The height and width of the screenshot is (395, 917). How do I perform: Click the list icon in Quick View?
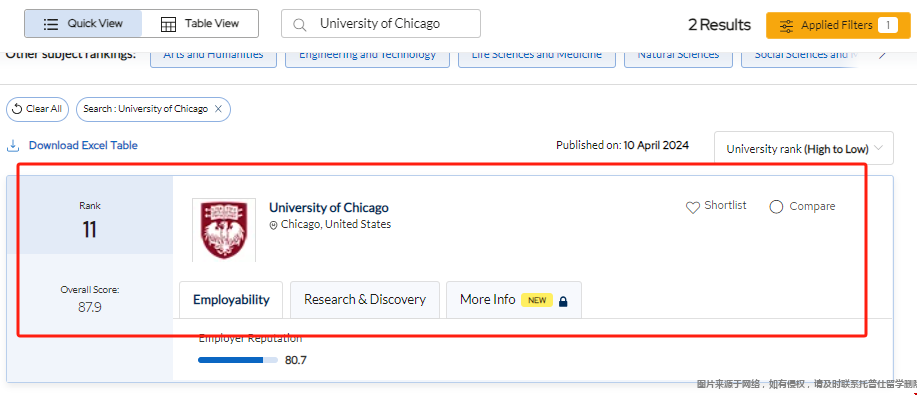pyautogui.click(x=51, y=24)
